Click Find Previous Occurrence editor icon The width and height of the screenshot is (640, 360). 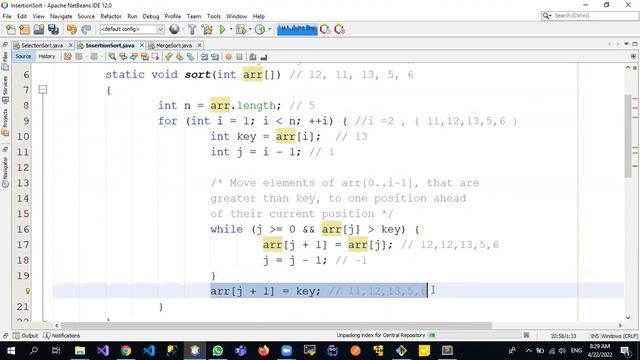click(x=123, y=57)
